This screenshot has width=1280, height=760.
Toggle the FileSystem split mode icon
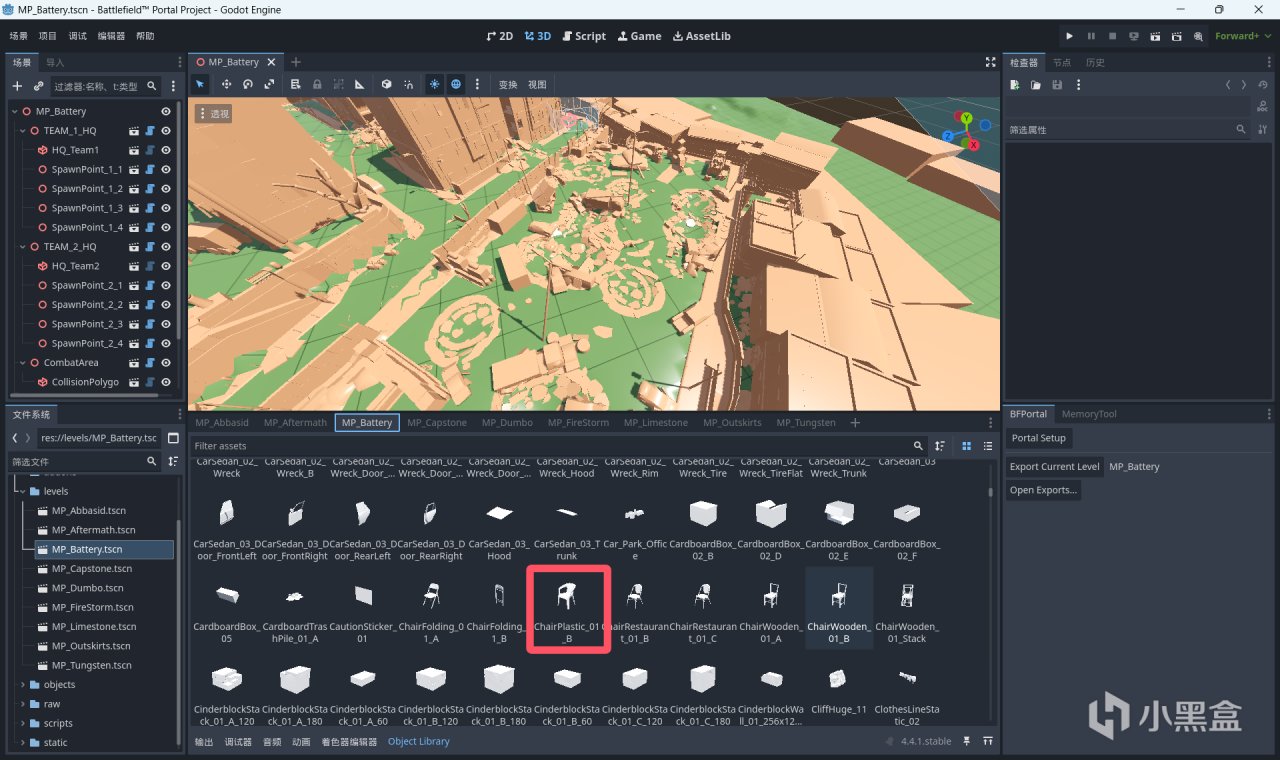[173, 438]
